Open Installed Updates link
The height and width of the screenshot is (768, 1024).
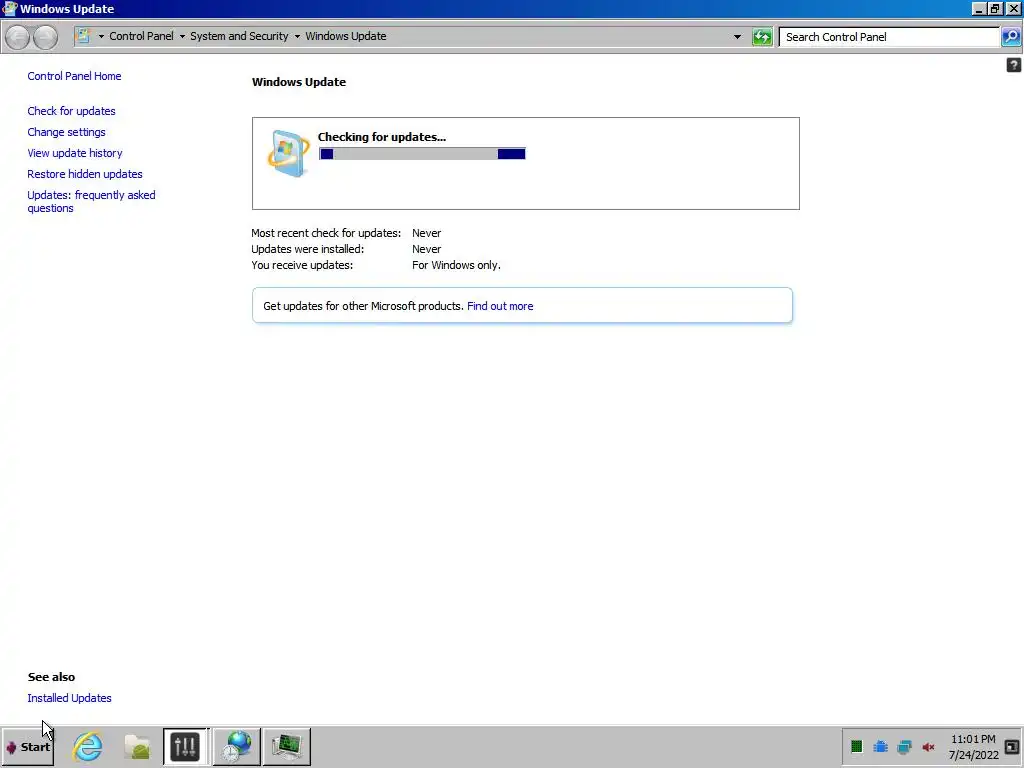pyautogui.click(x=69, y=697)
